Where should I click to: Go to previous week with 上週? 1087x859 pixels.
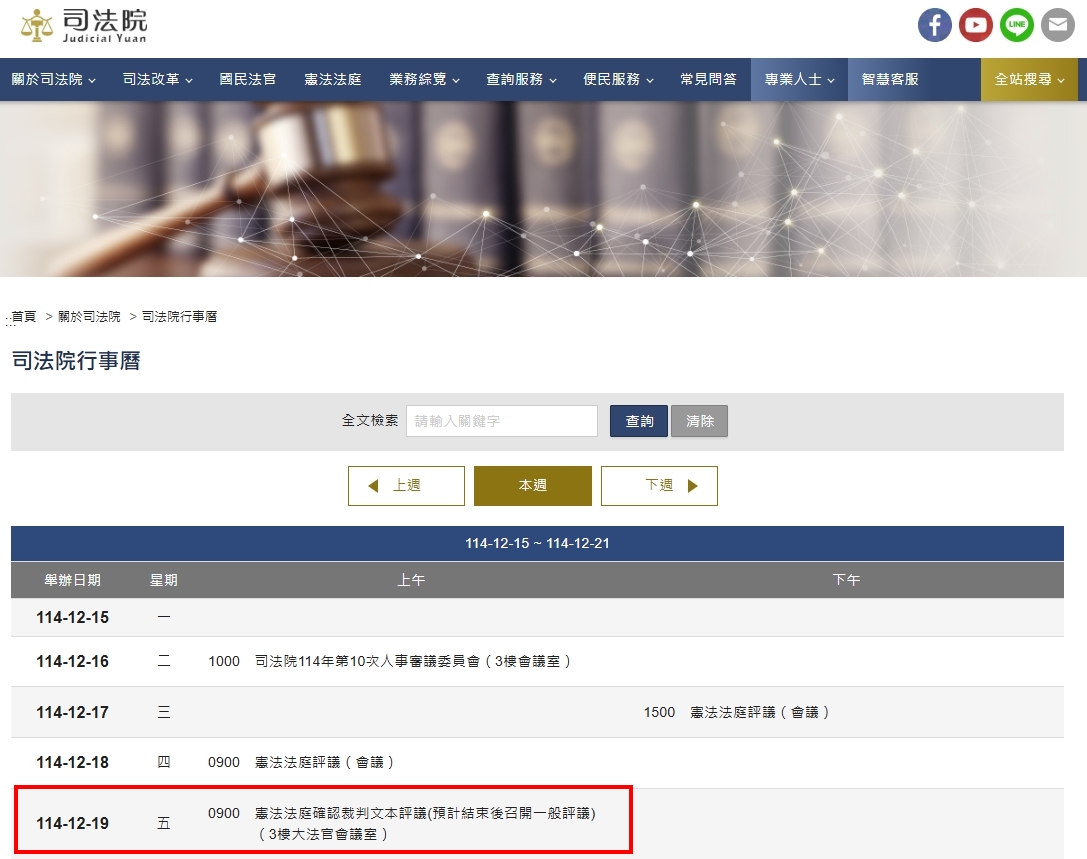(x=406, y=486)
